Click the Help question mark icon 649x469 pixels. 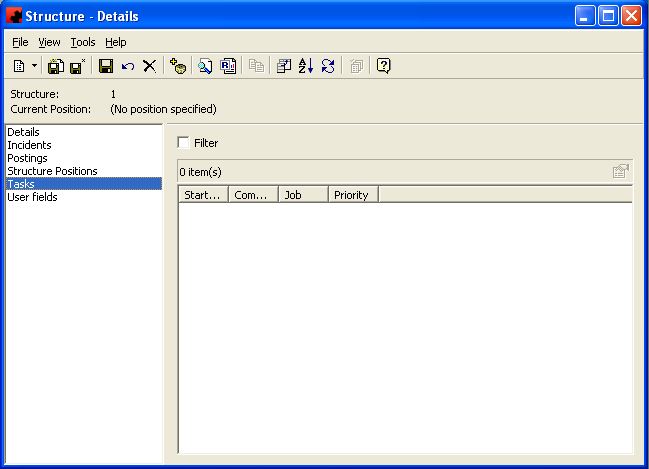[383, 66]
